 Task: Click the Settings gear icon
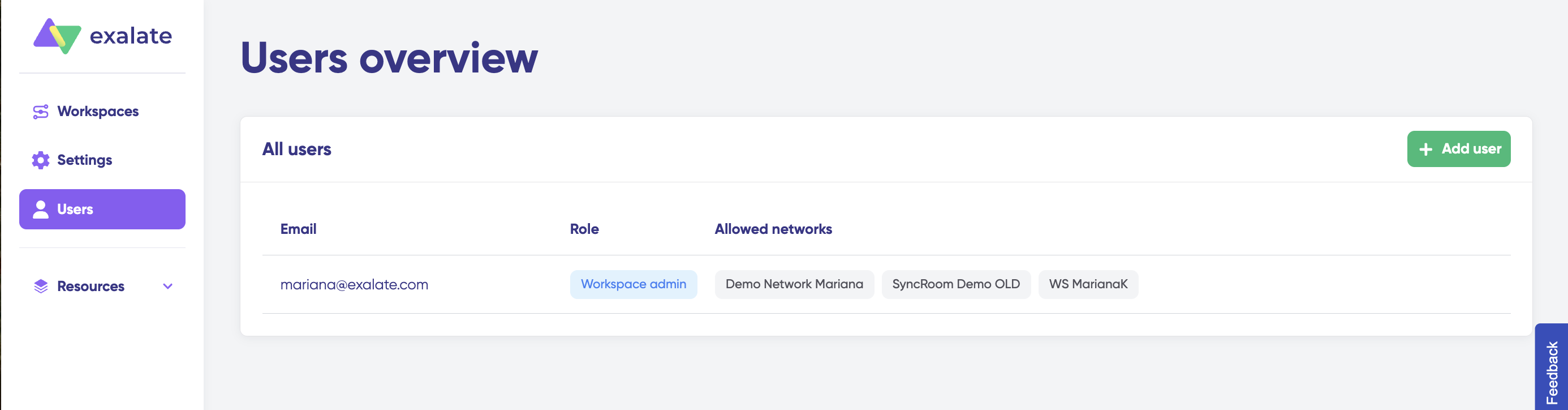click(41, 160)
